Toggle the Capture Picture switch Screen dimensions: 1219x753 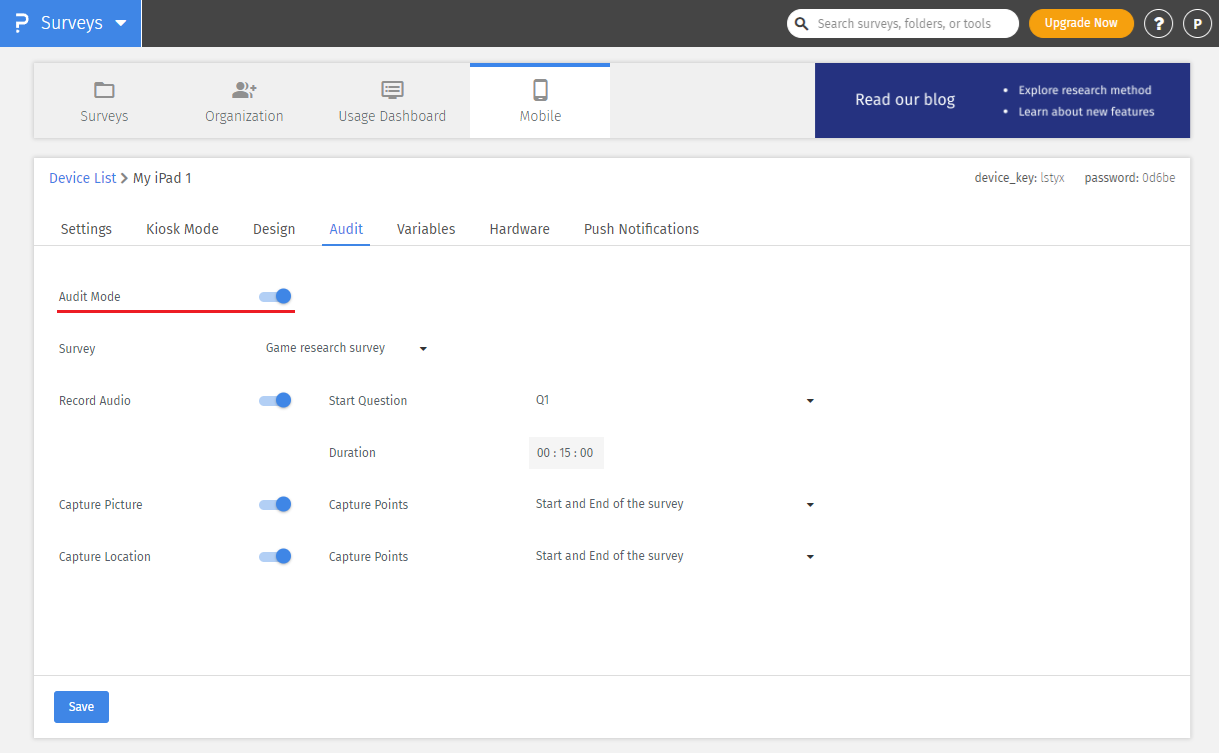(x=275, y=504)
